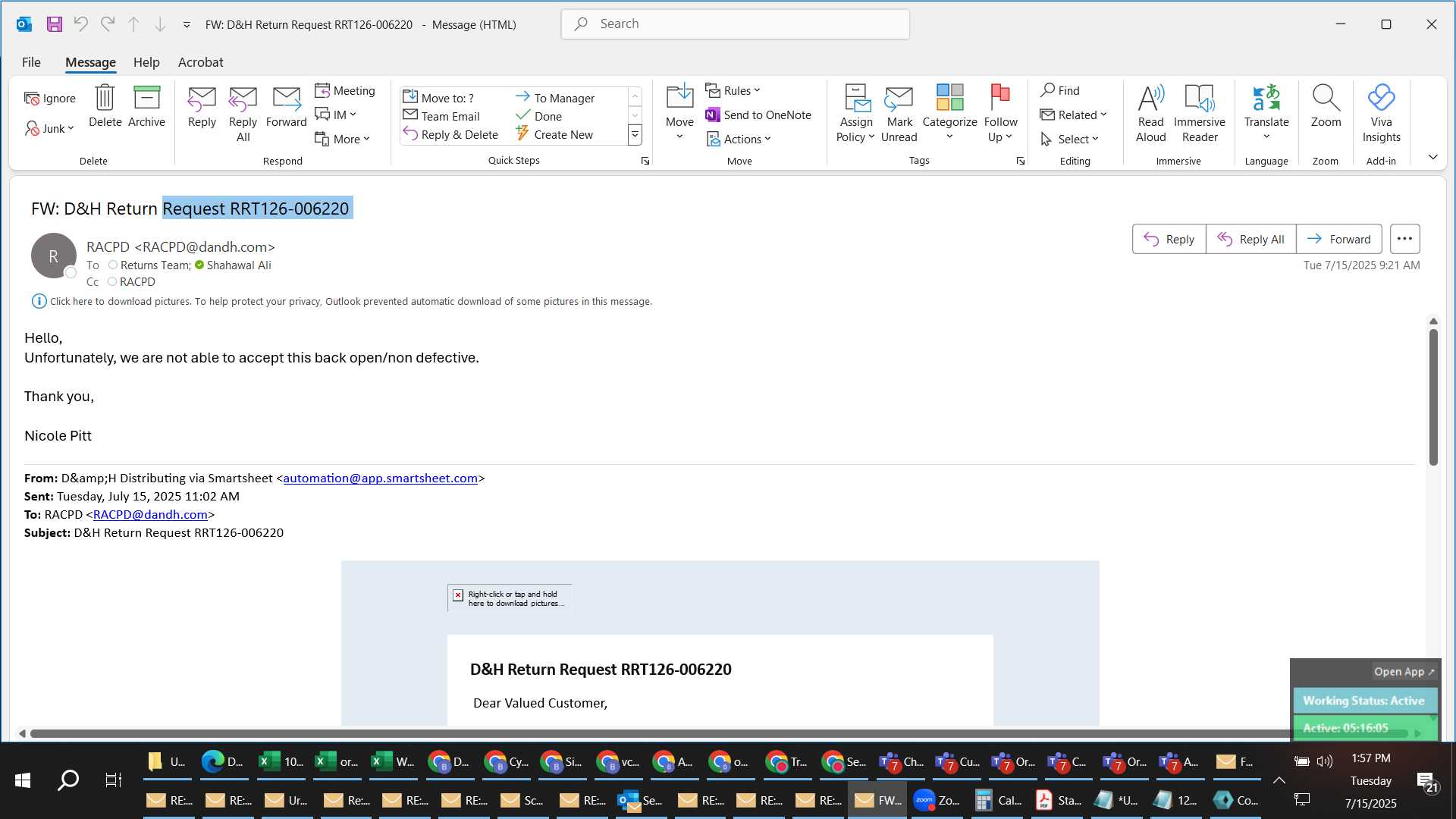Archive the message
1456x819 pixels.
point(146,106)
